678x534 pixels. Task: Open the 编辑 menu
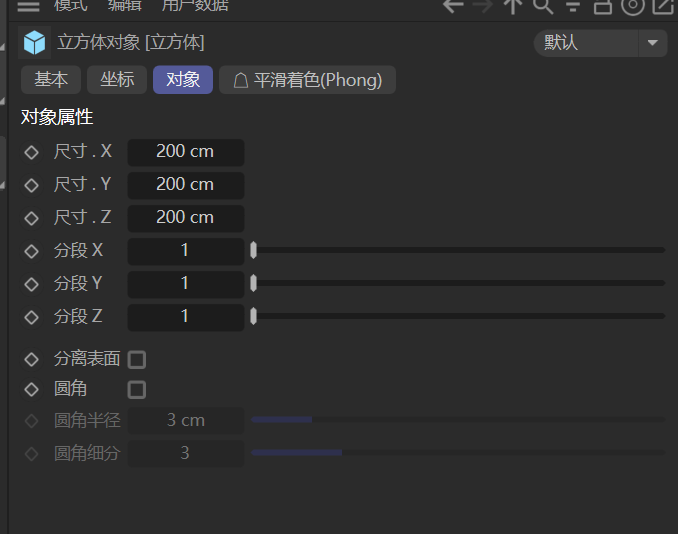125,5
